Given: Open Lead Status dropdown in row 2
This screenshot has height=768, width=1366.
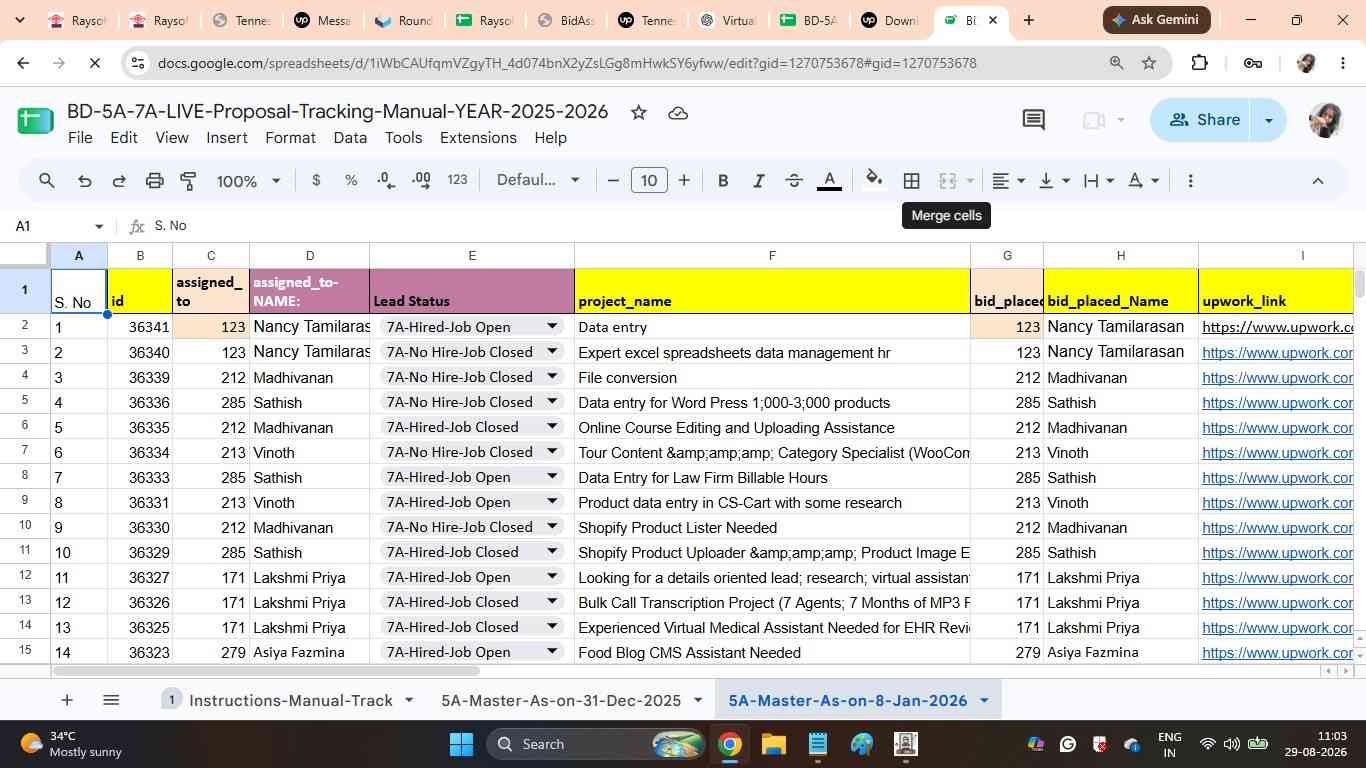Looking at the screenshot, I should coord(551,326).
